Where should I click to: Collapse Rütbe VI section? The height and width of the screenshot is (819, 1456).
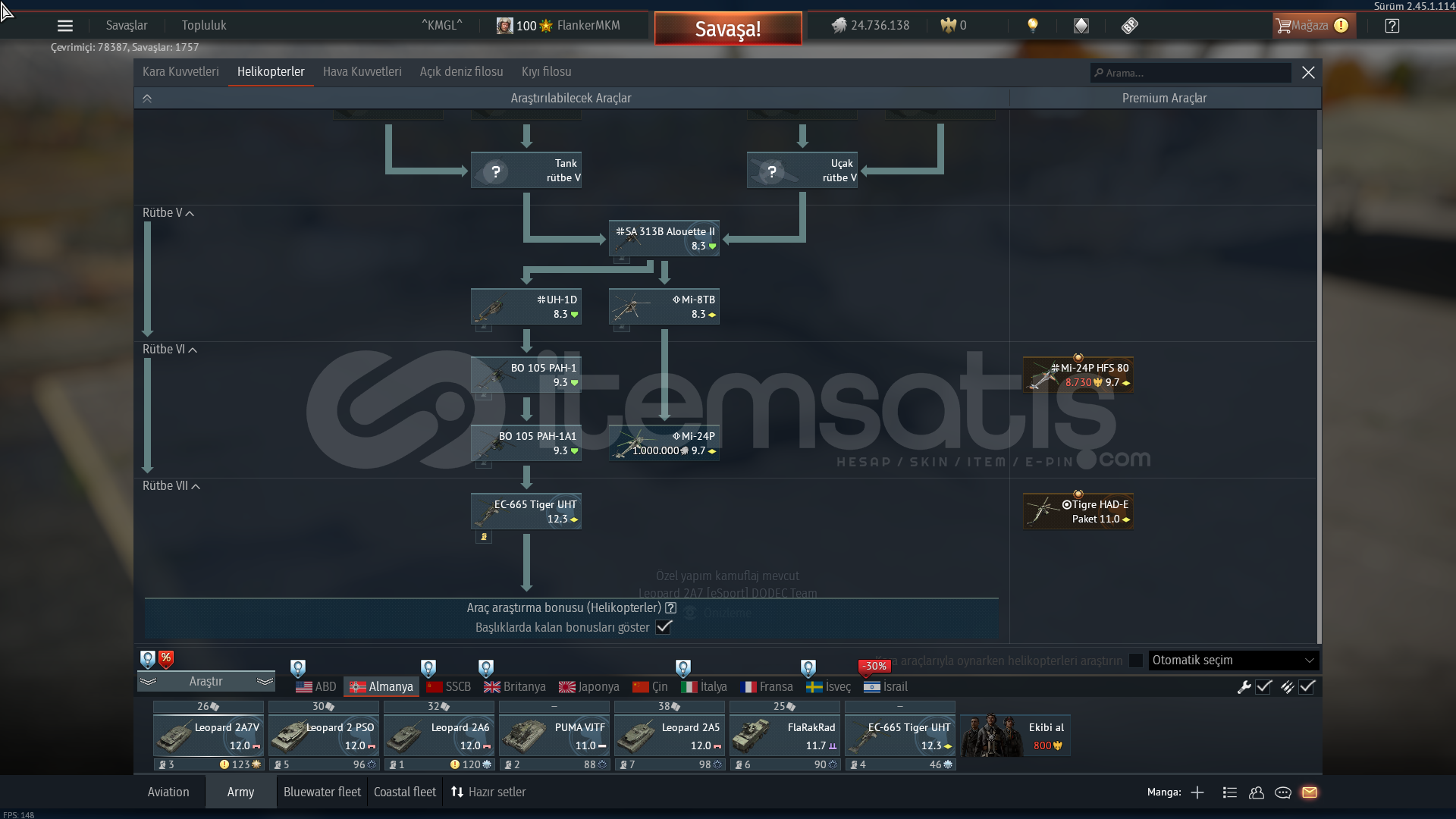click(170, 350)
